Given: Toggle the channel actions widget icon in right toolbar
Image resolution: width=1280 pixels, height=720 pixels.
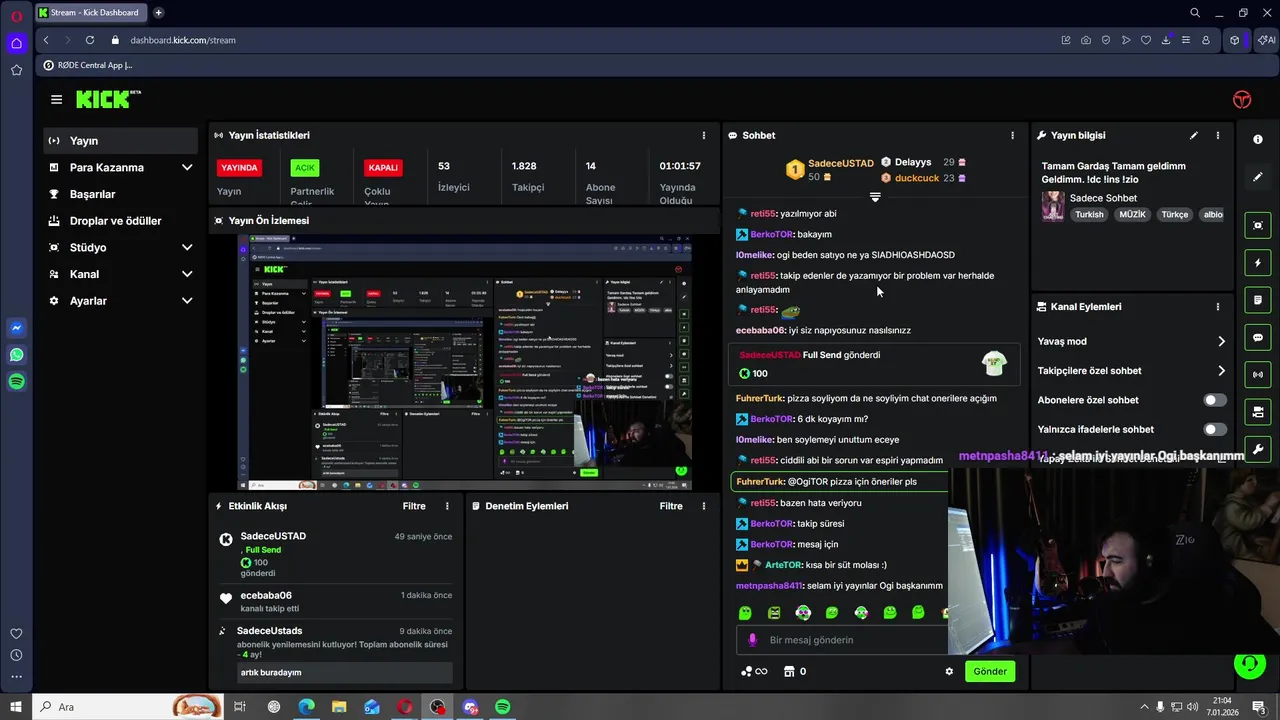Looking at the screenshot, I should pos(1258,412).
